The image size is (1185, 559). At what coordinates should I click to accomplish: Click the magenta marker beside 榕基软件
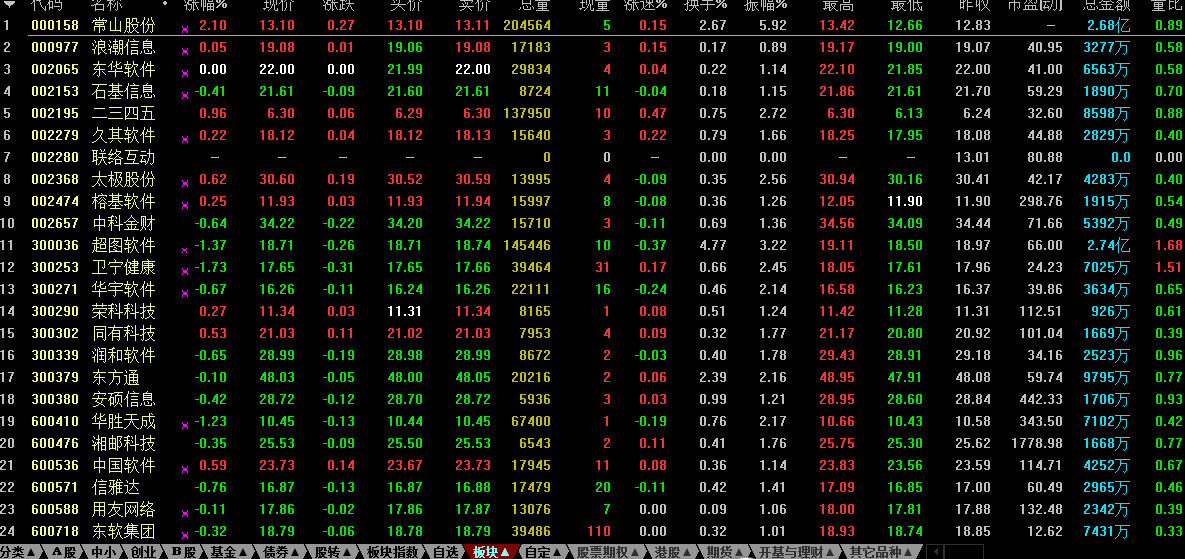click(x=185, y=205)
